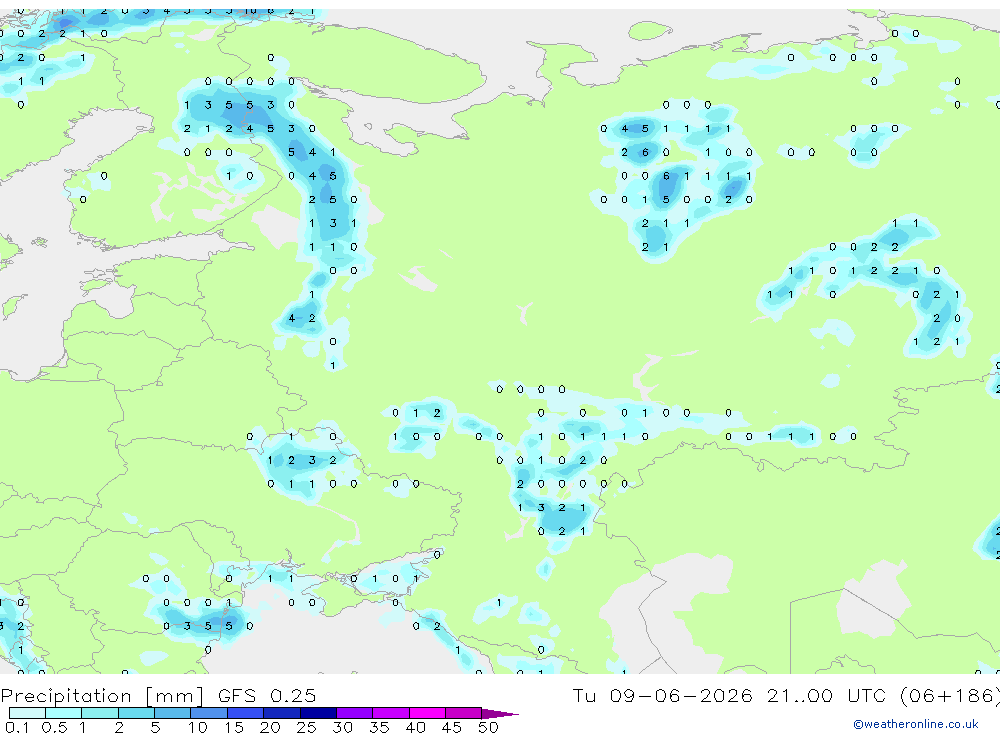Click the legend swatch between 10 and 15

(209, 713)
